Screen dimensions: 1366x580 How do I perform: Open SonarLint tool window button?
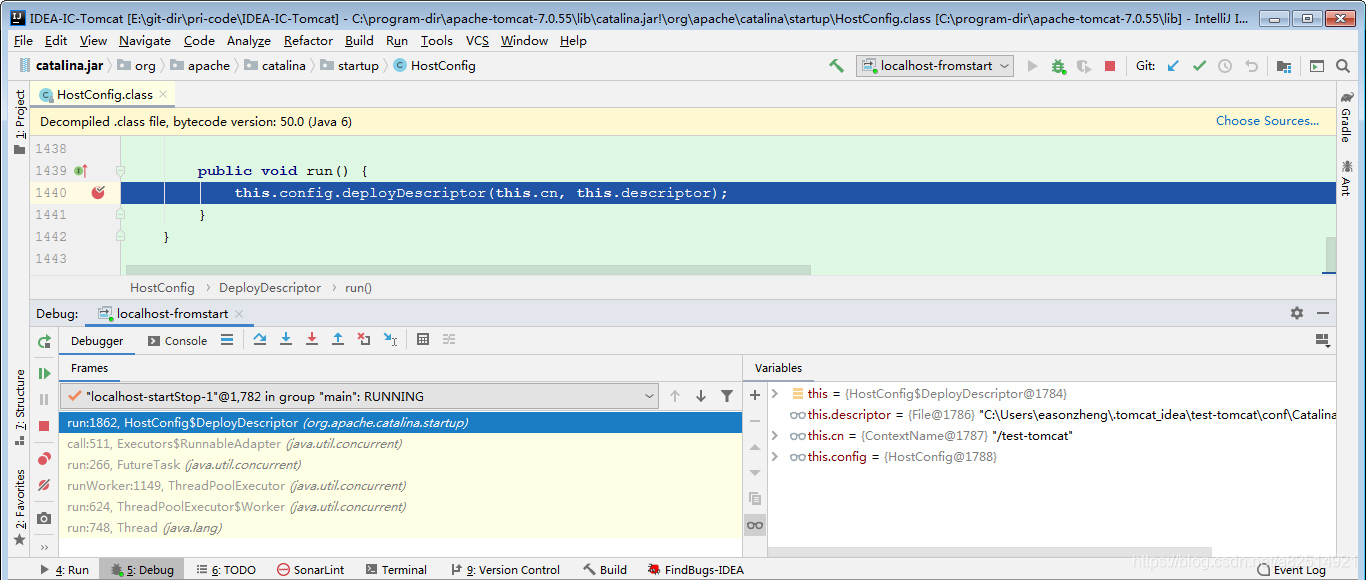pos(311,570)
